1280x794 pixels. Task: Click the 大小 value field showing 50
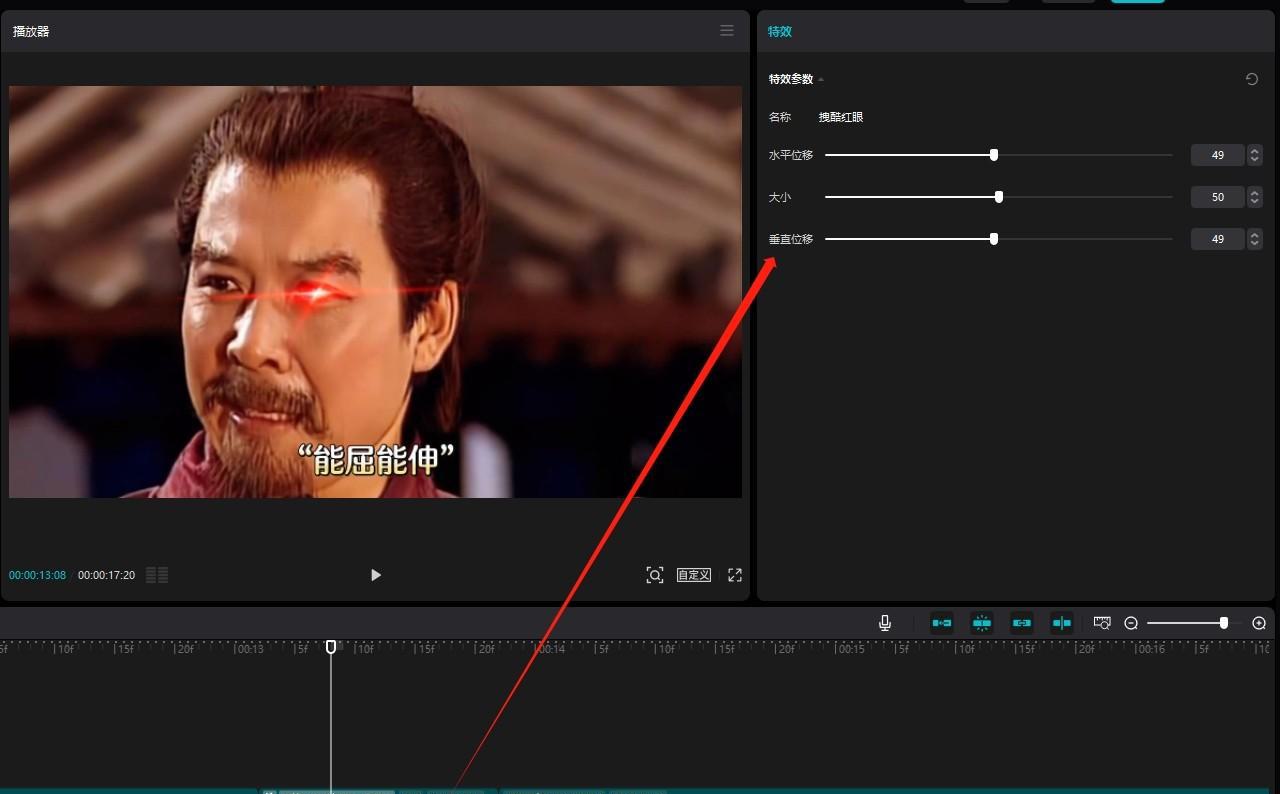tap(1217, 197)
